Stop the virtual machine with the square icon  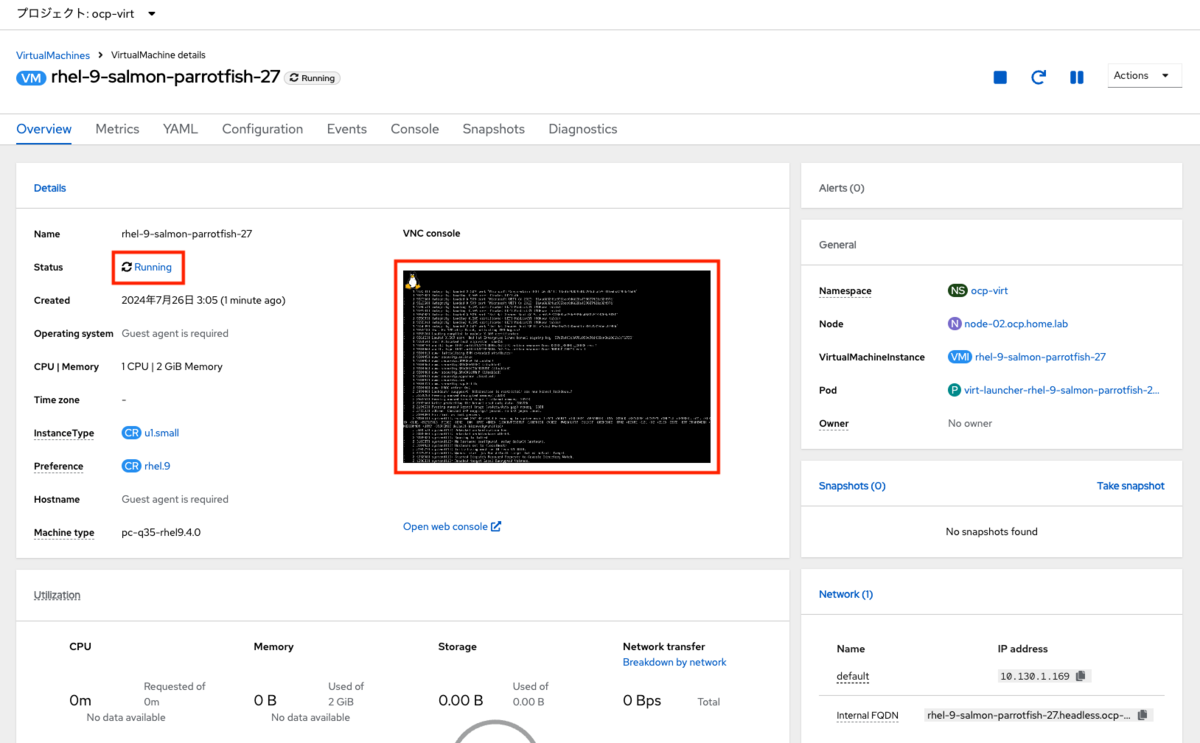[x=1000, y=77]
